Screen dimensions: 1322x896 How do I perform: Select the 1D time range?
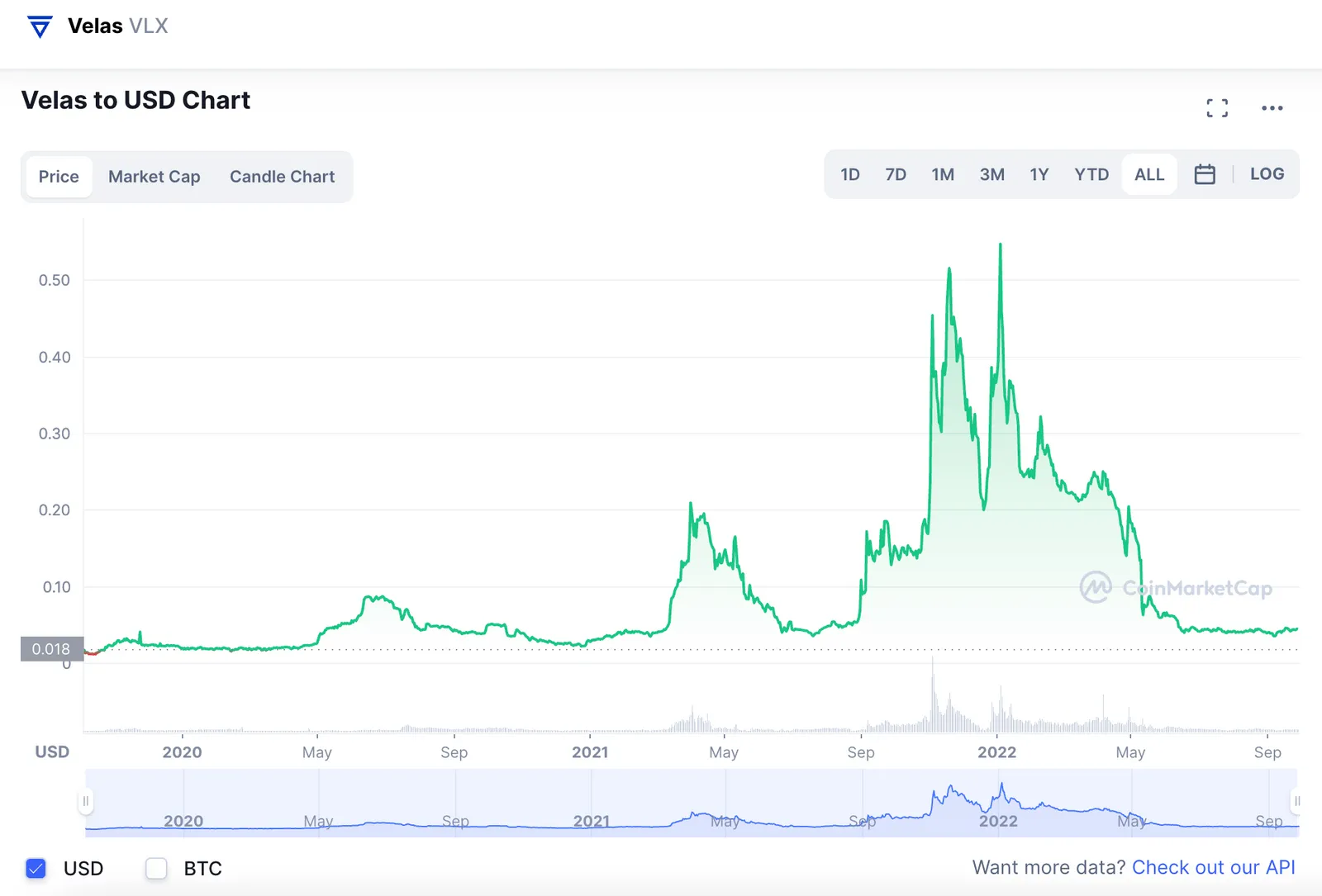[850, 174]
